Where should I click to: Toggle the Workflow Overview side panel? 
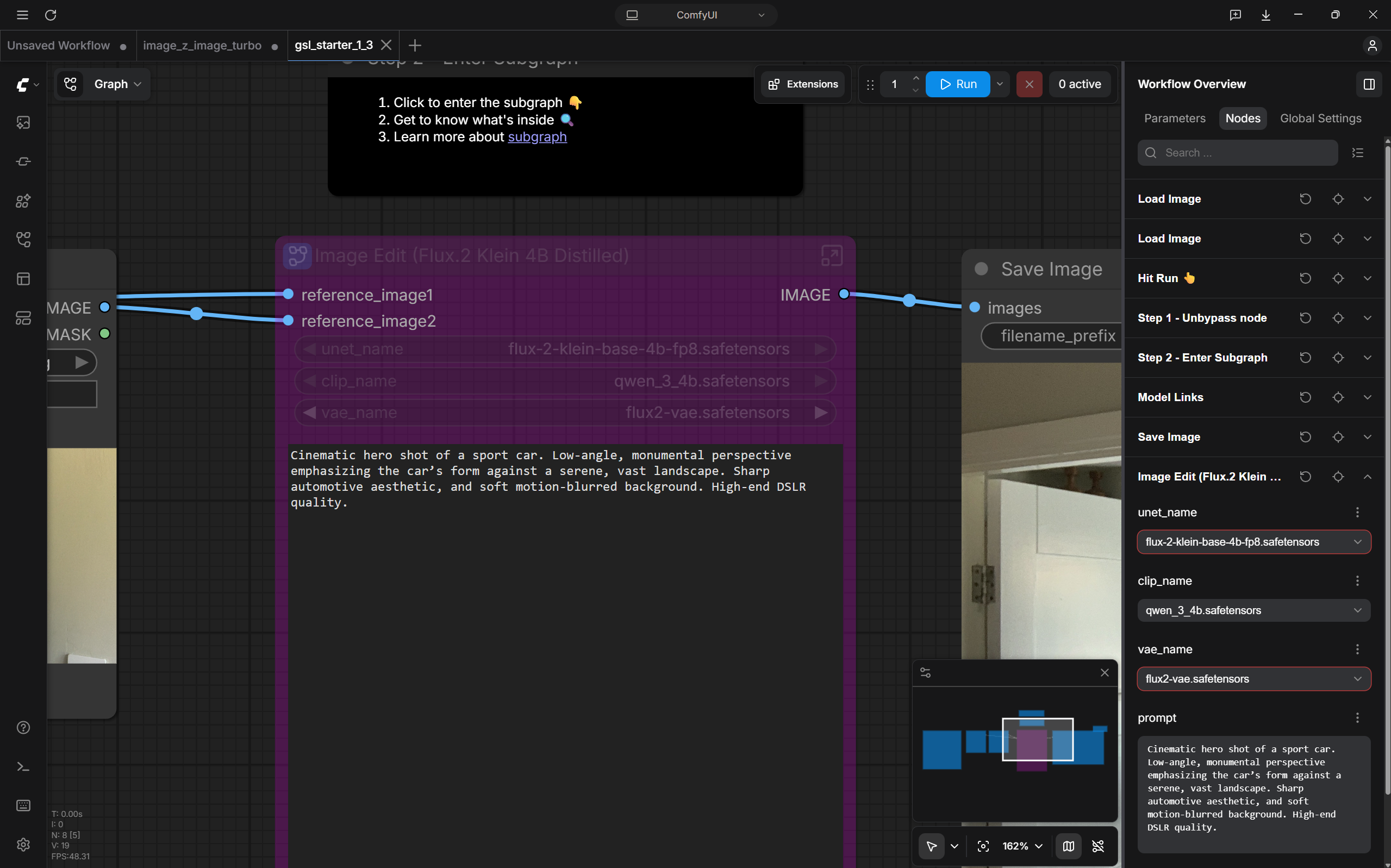pos(1369,84)
